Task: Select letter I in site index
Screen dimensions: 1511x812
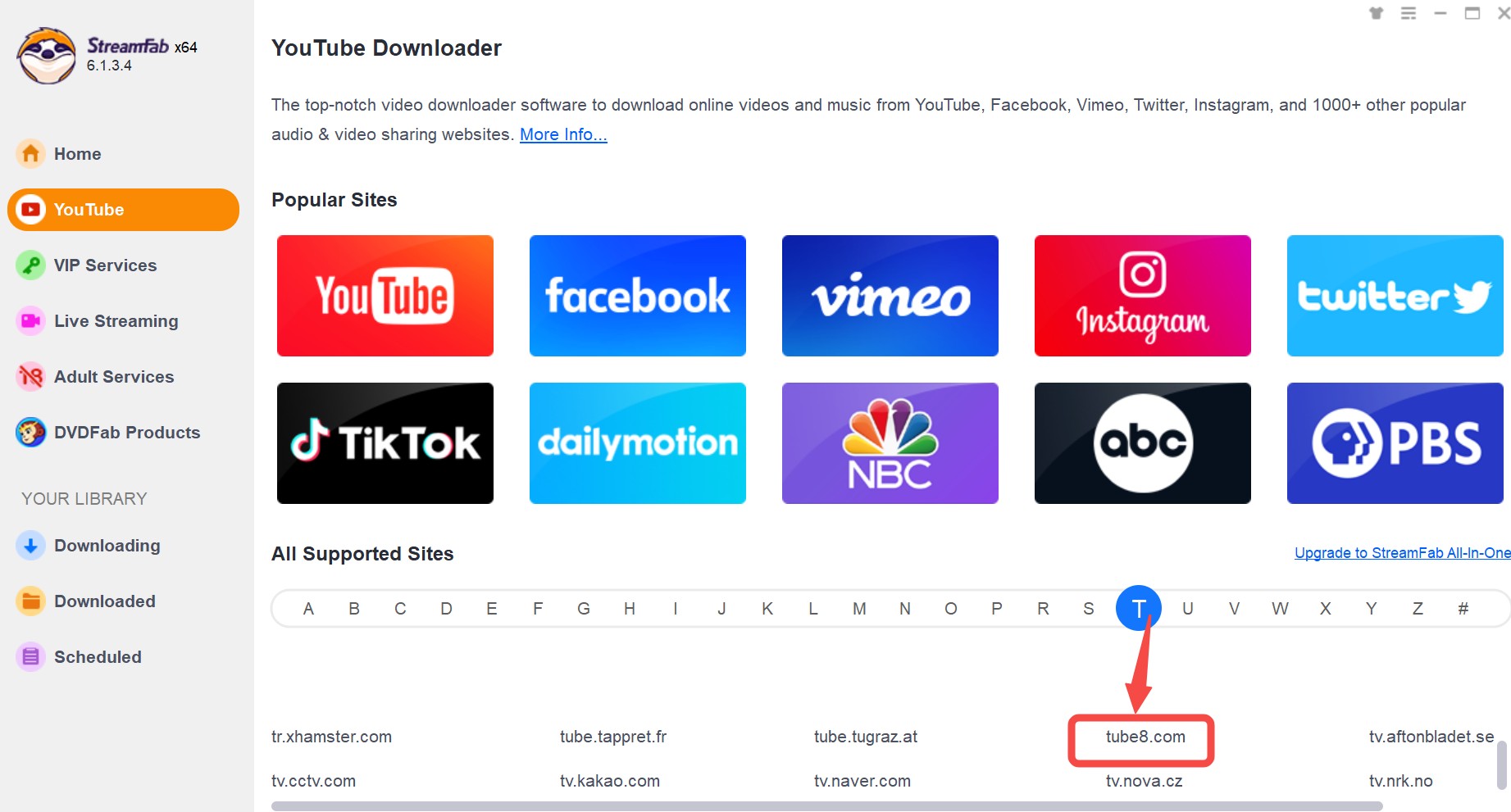Action: pyautogui.click(x=676, y=609)
